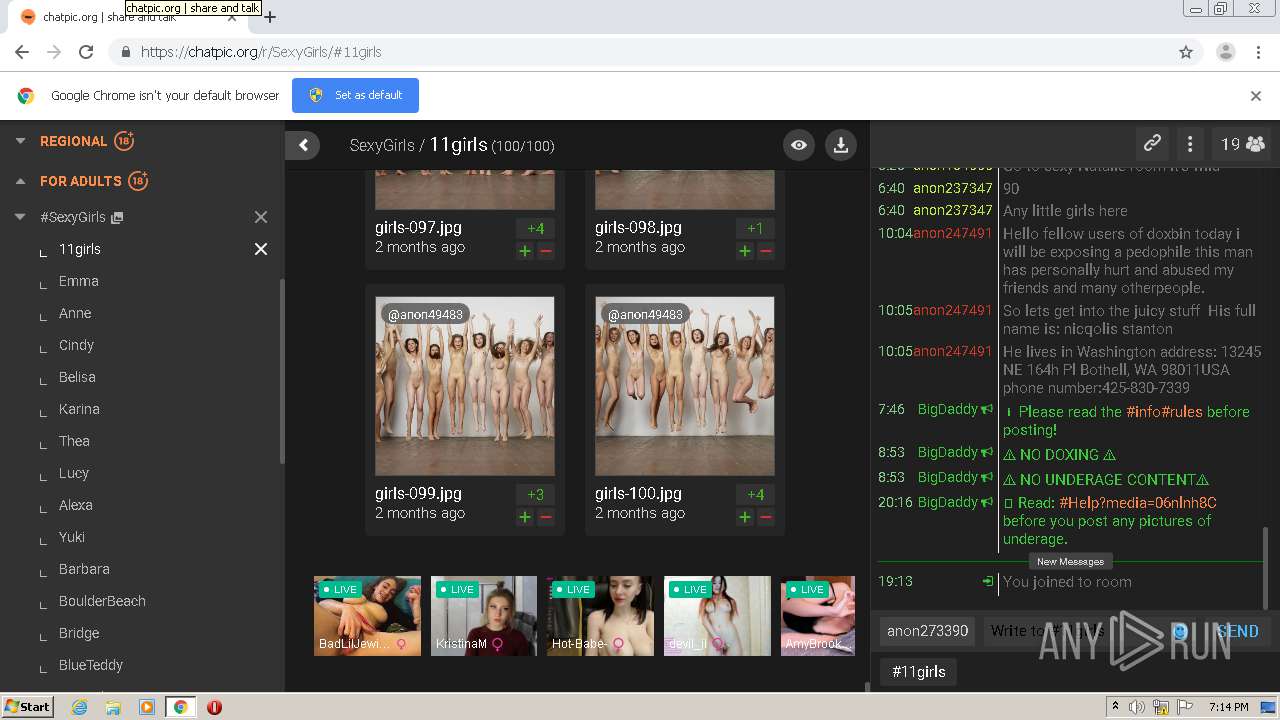Upvote girls-097.jpg with the green plus
This screenshot has height=720, width=1280.
coord(524,251)
